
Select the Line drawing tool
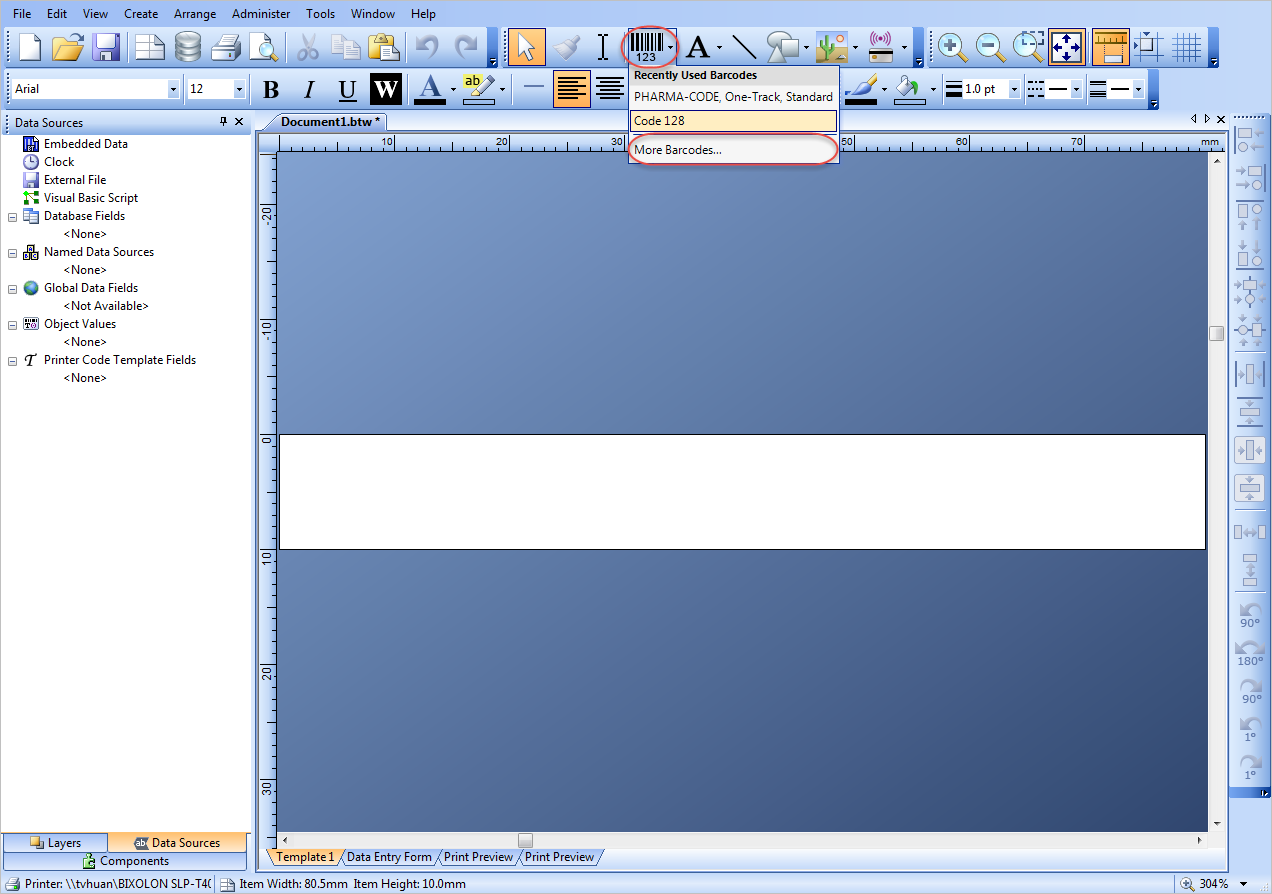743,47
